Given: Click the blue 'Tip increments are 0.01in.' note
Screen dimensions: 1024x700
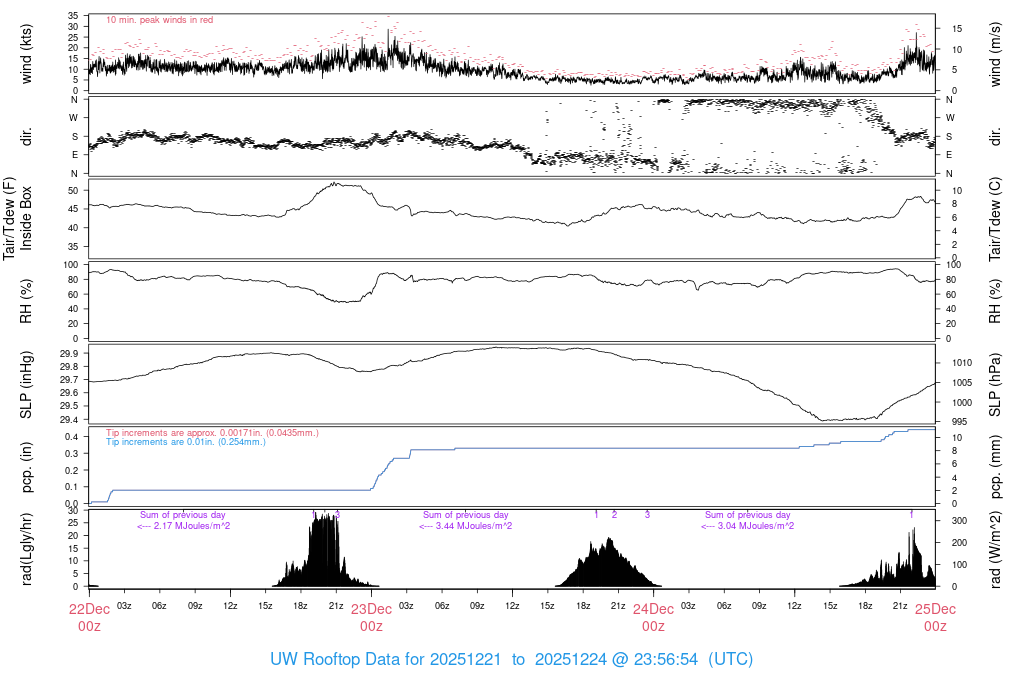Looking at the screenshot, I should tap(186, 442).
